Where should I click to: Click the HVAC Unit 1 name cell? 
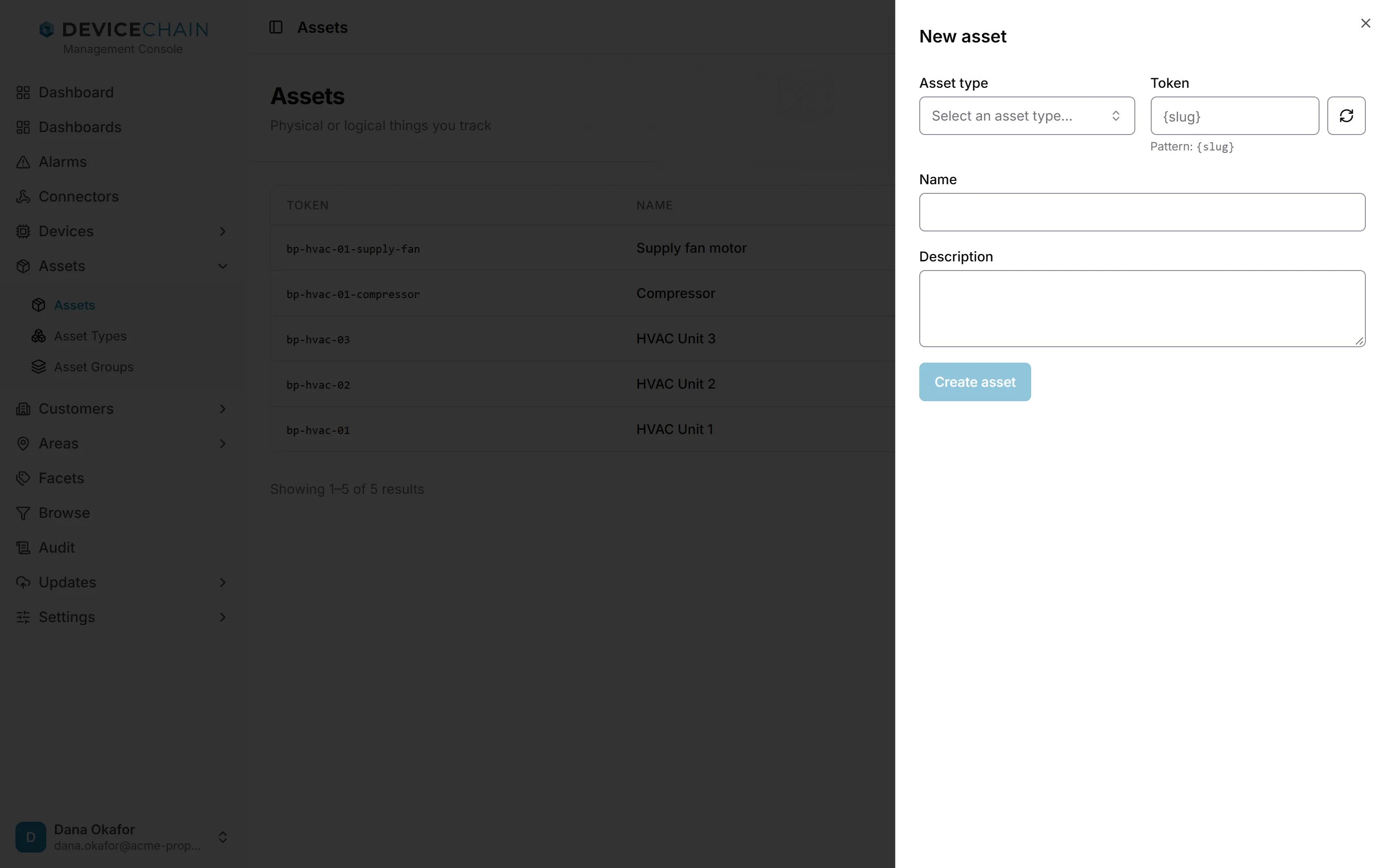click(x=674, y=429)
